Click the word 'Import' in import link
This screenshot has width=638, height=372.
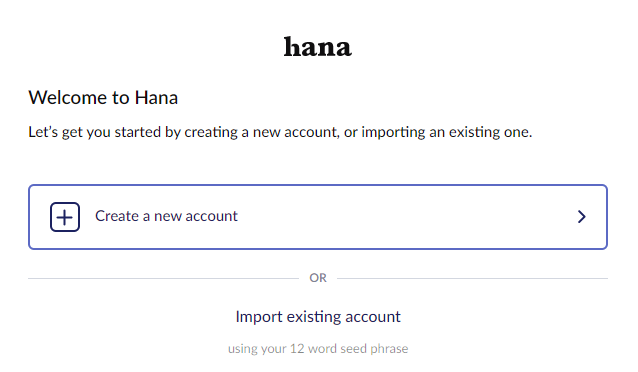[259, 317]
